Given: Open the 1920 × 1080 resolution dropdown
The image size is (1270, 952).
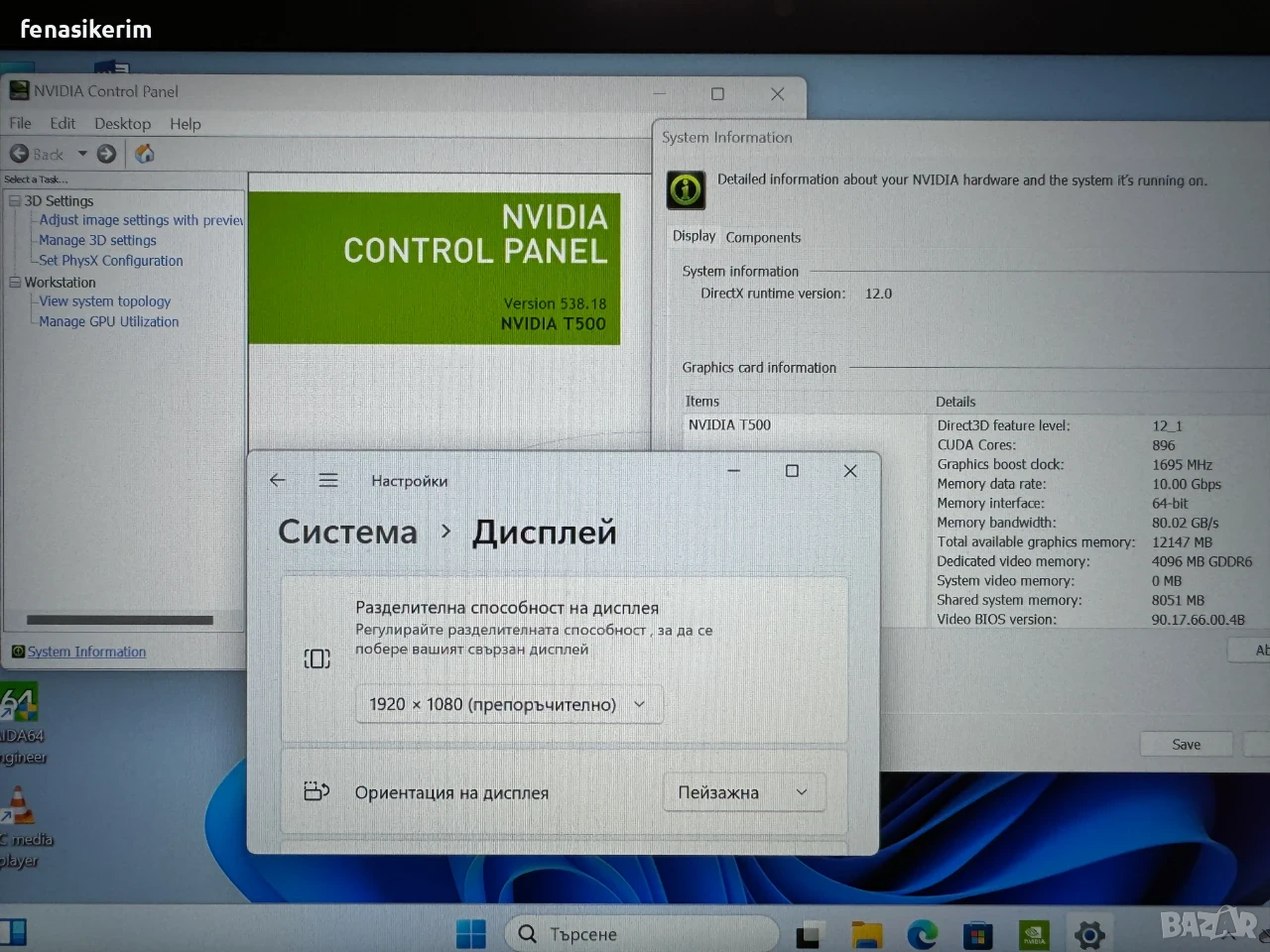Looking at the screenshot, I should pyautogui.click(x=509, y=704).
